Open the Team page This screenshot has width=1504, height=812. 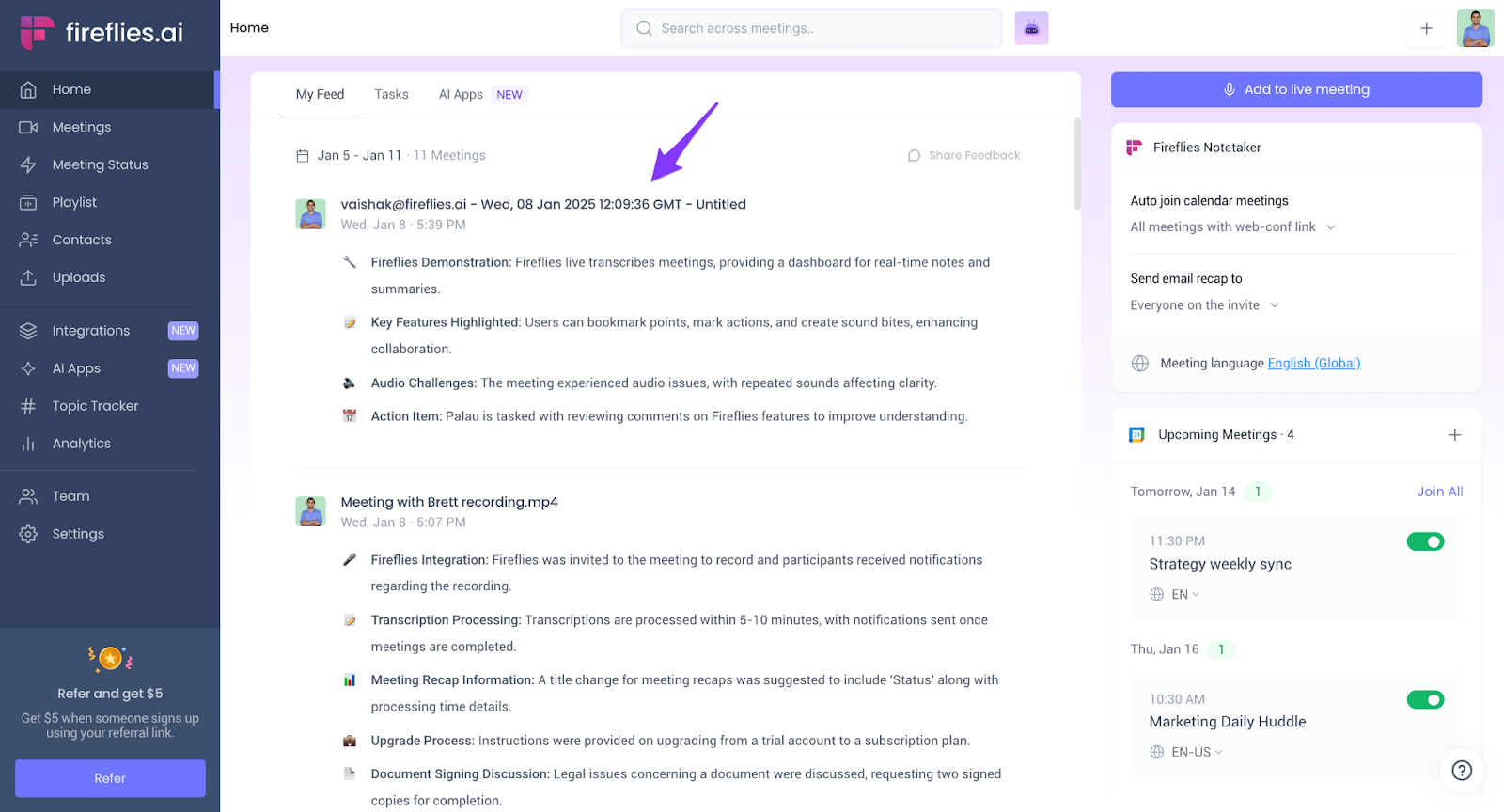click(109, 496)
